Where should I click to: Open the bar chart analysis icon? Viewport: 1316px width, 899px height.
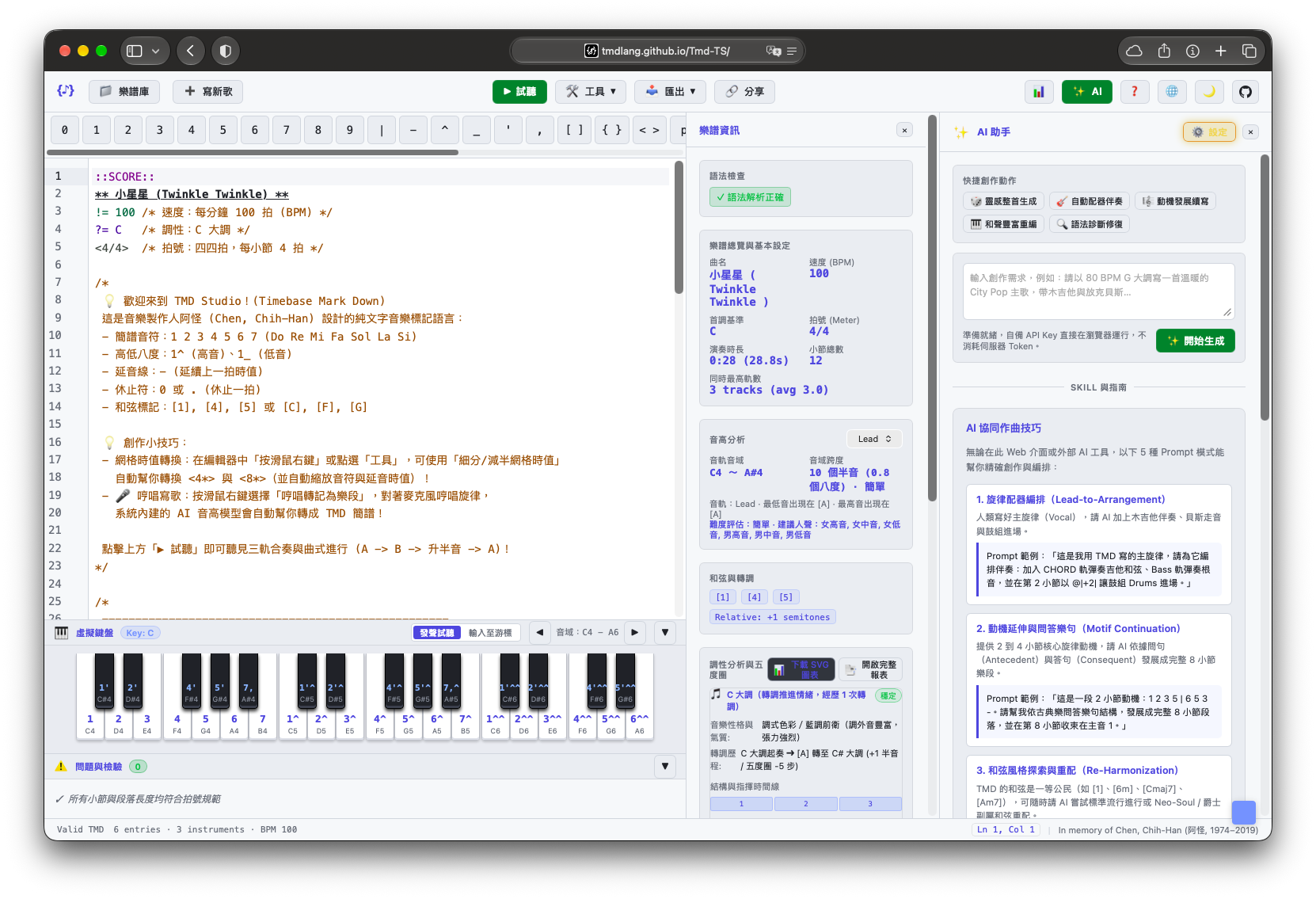[x=1039, y=92]
